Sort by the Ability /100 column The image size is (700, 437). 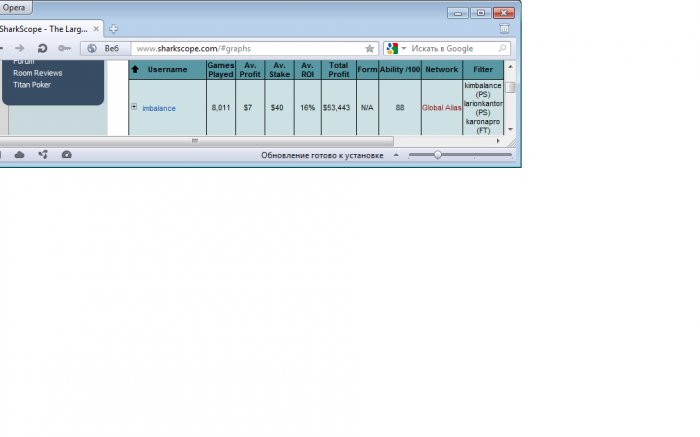pyautogui.click(x=400, y=70)
